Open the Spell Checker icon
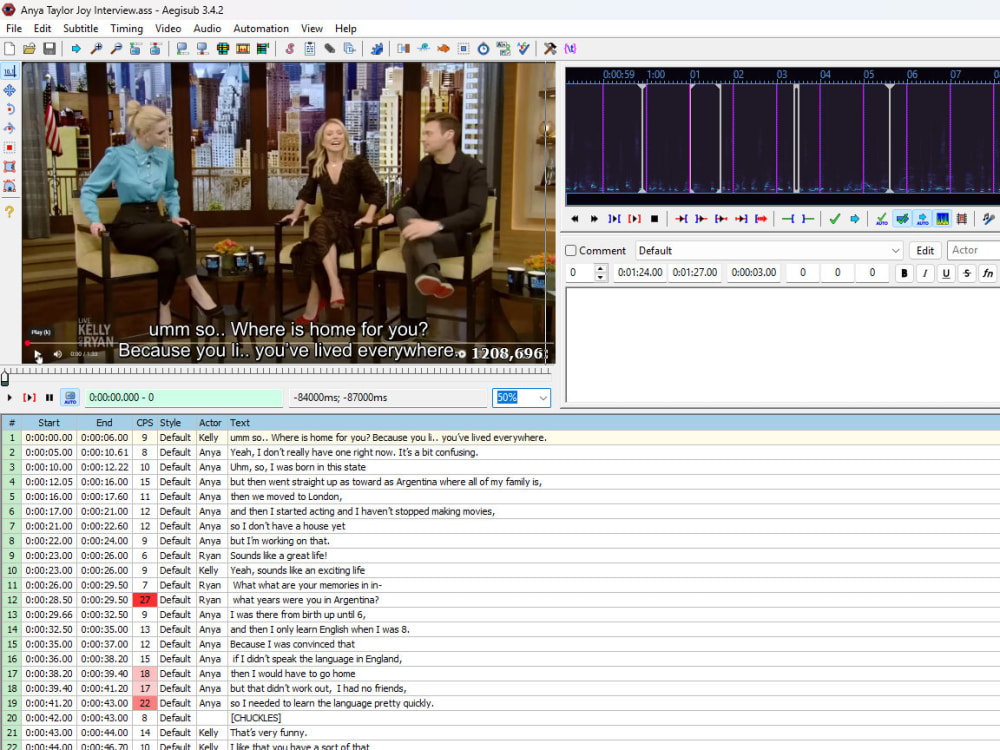 [x=524, y=48]
